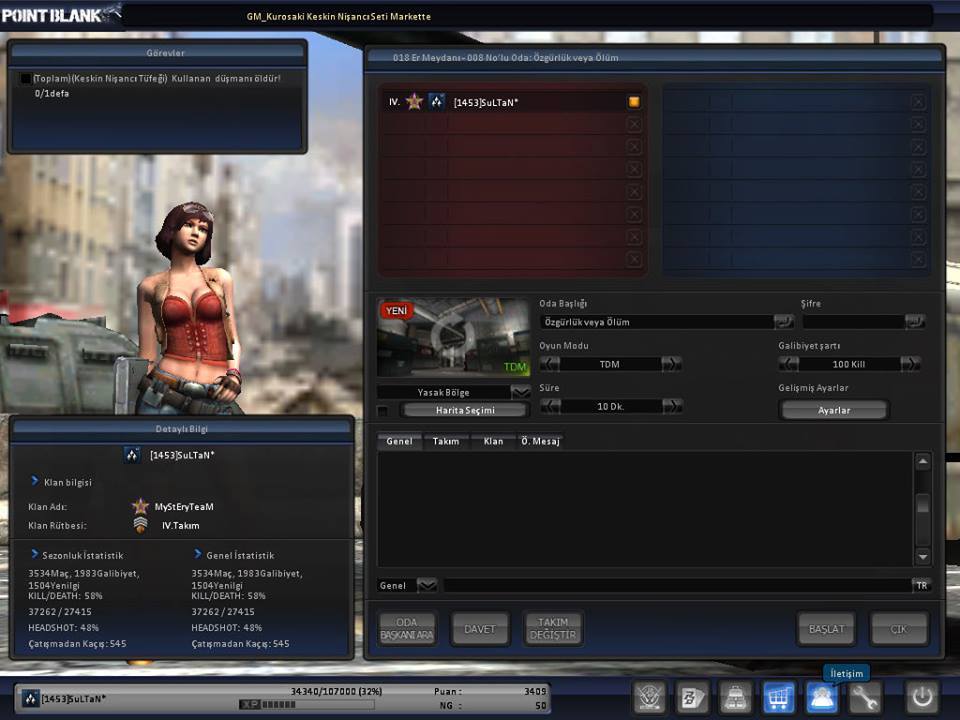960x720 pixels.
Task: Click the previous Oyun Modu arrow
Action: 550,364
